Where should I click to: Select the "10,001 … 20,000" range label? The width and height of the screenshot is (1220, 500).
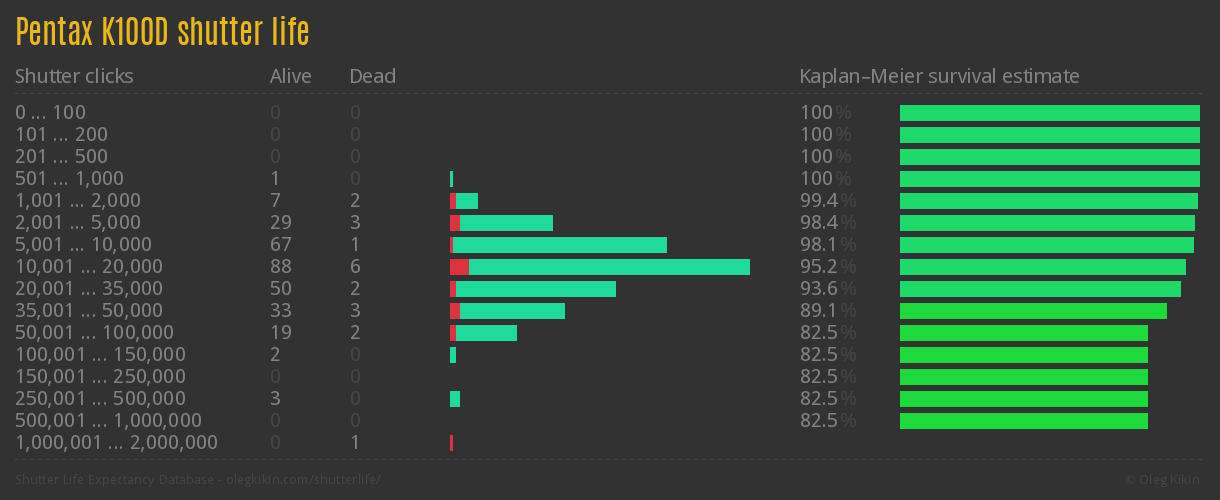(89, 267)
